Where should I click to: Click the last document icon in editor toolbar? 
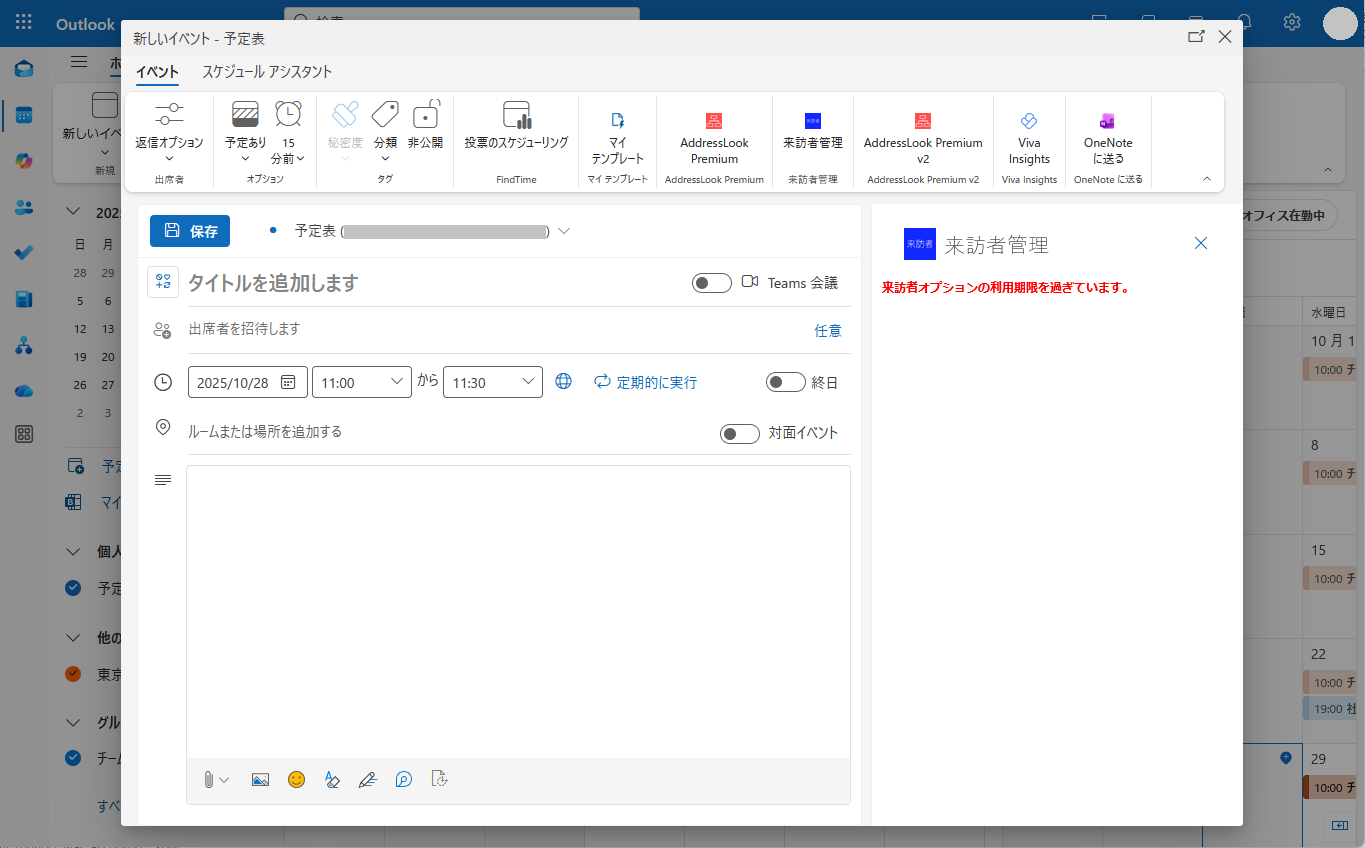click(438, 780)
